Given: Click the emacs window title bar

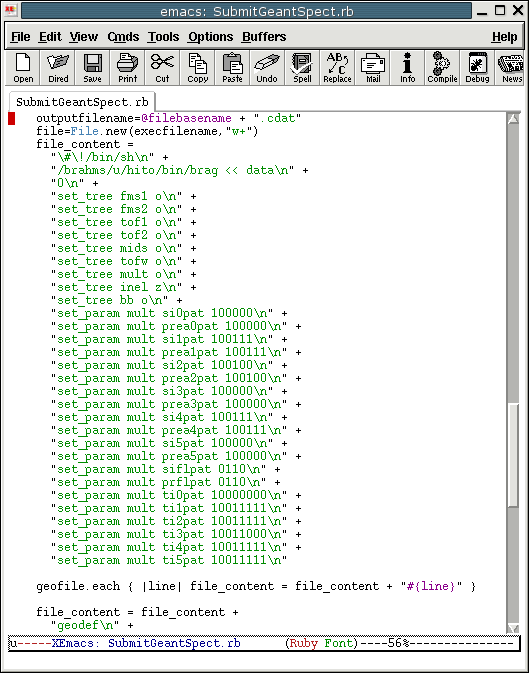Looking at the screenshot, I should 246,11.
